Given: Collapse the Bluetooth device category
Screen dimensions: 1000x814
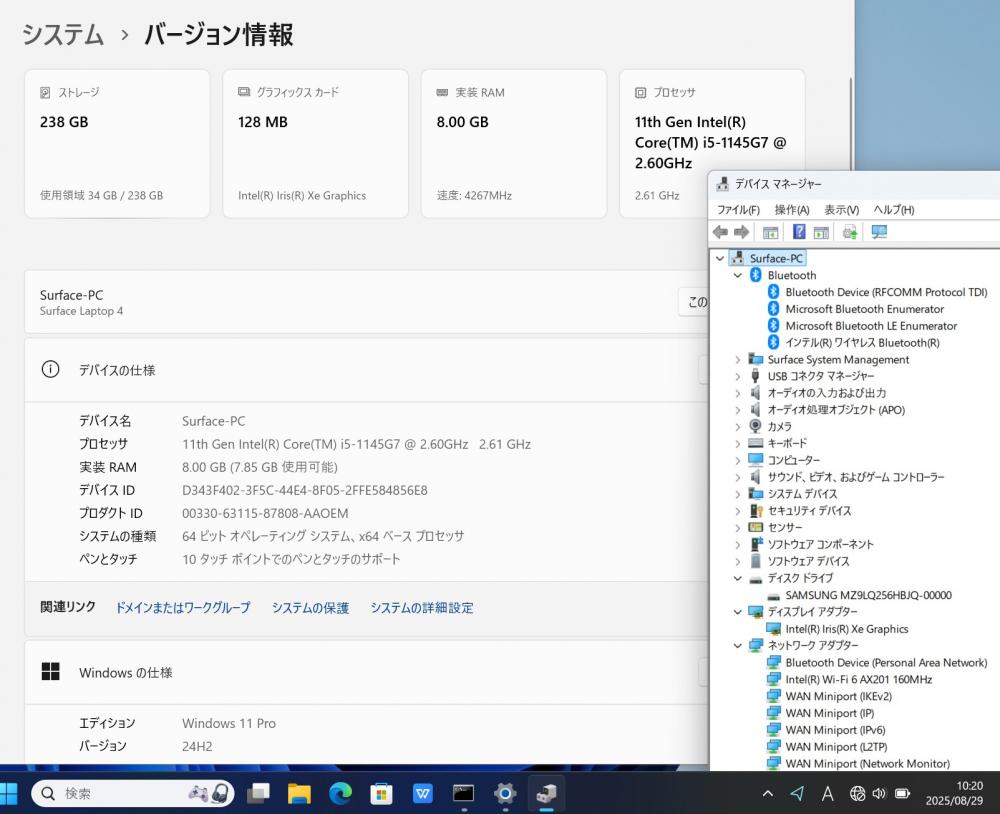Looking at the screenshot, I should pyautogui.click(x=738, y=275).
